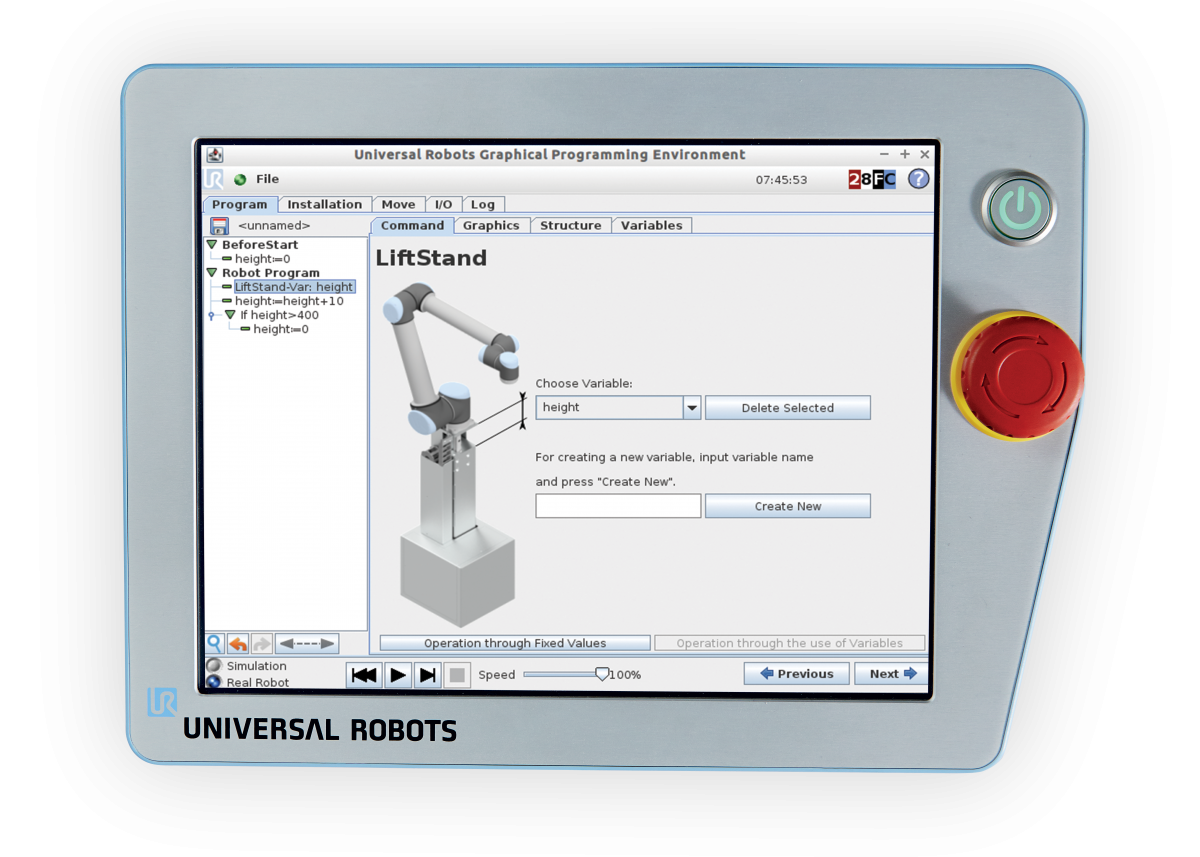1200x857 pixels.
Task: Collapse the If height>400 node
Action: (x=230, y=315)
